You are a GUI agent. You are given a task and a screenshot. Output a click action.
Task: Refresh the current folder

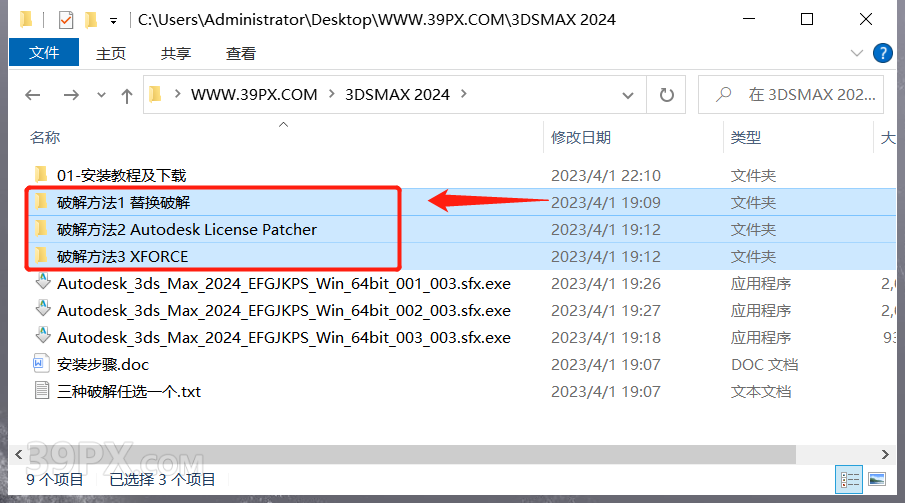click(x=667, y=95)
